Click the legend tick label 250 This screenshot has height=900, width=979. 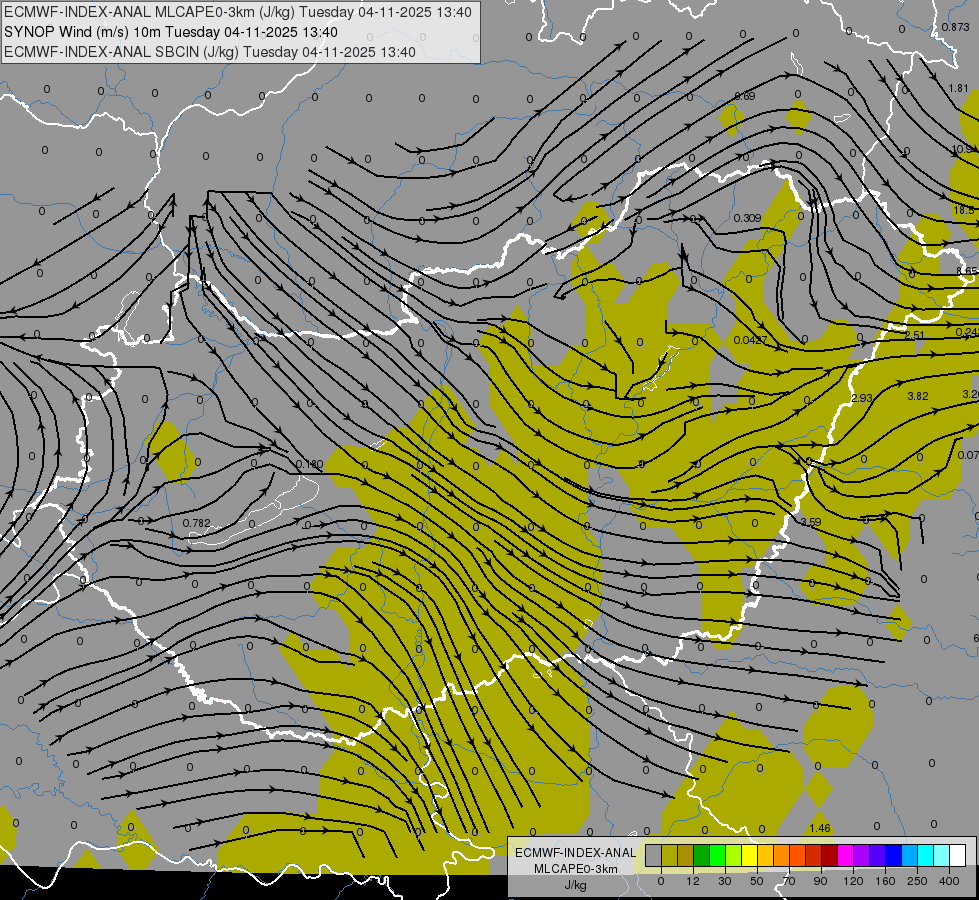pos(917,881)
